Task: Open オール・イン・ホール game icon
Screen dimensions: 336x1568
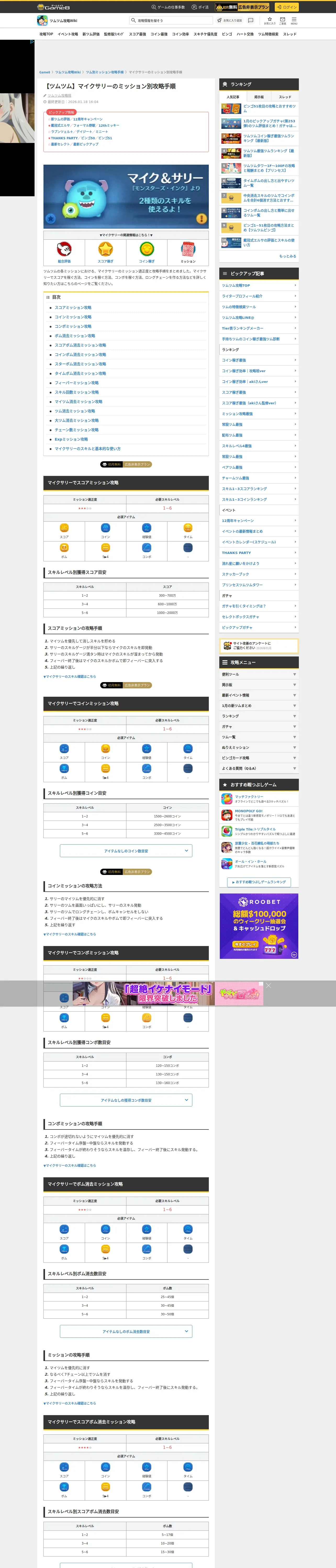Action: coord(227,863)
